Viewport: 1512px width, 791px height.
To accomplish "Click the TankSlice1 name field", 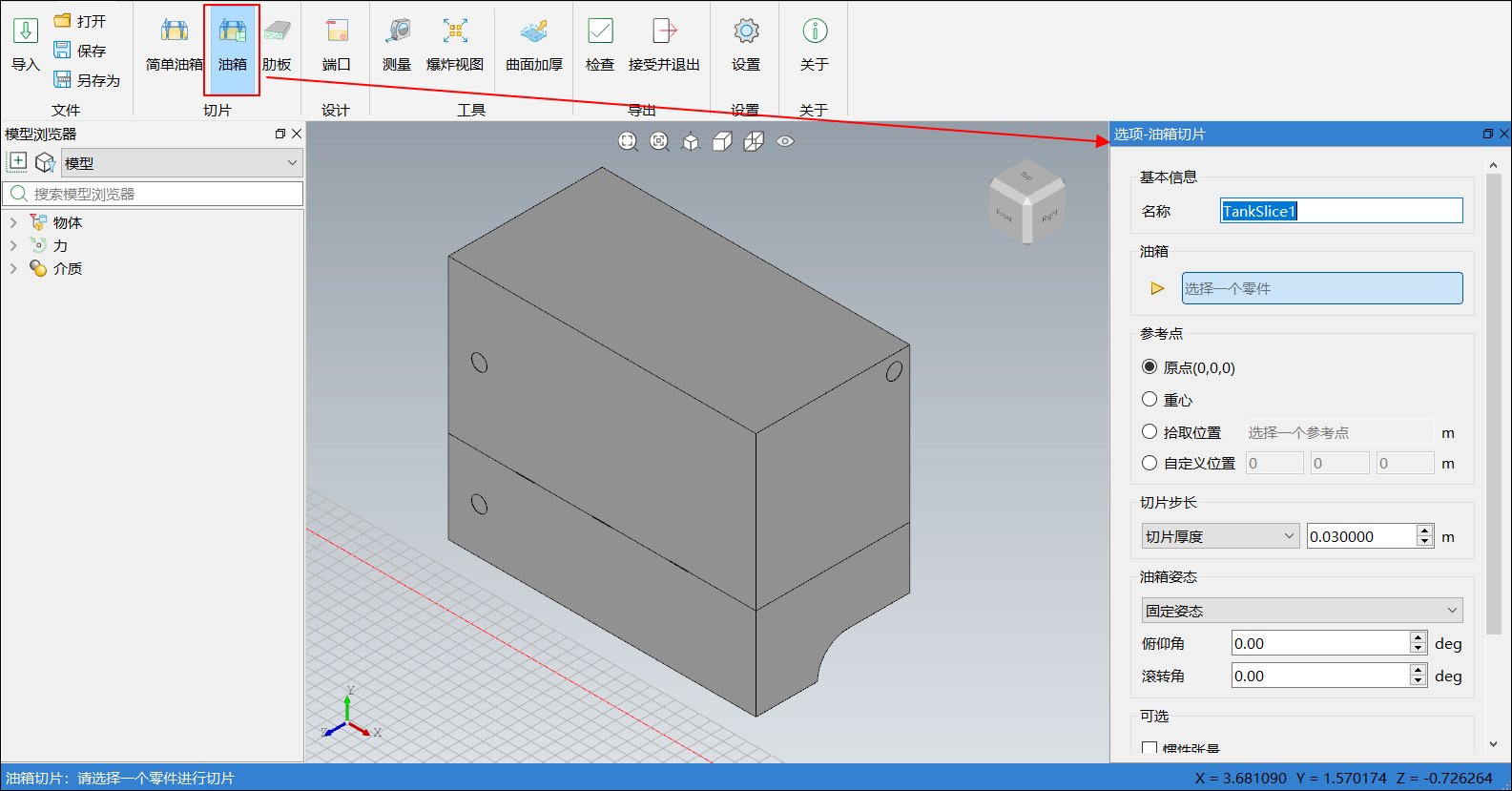I will pos(1341,211).
